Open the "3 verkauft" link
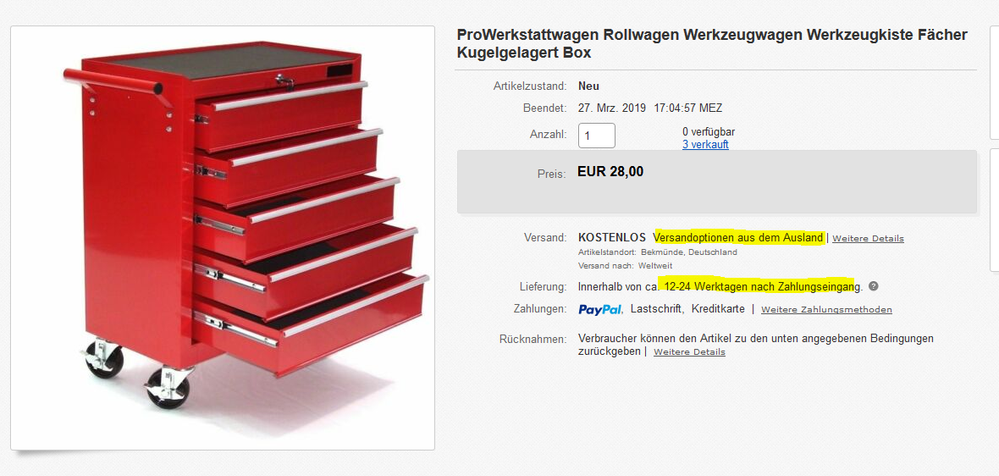Viewport: 999px width, 476px height. [705, 145]
